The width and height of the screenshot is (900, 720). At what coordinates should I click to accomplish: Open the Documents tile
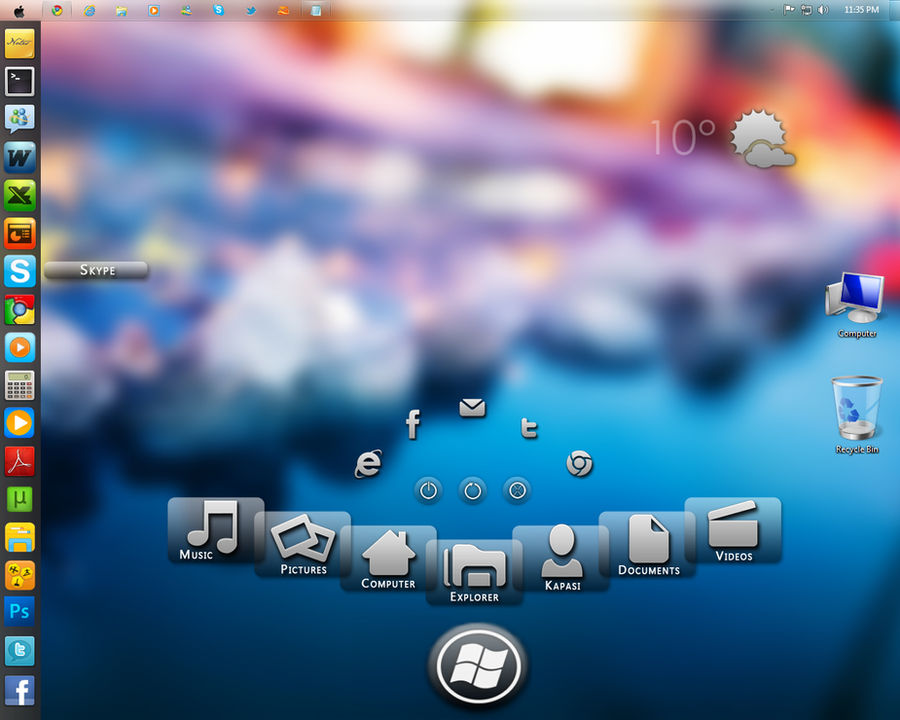coord(647,544)
